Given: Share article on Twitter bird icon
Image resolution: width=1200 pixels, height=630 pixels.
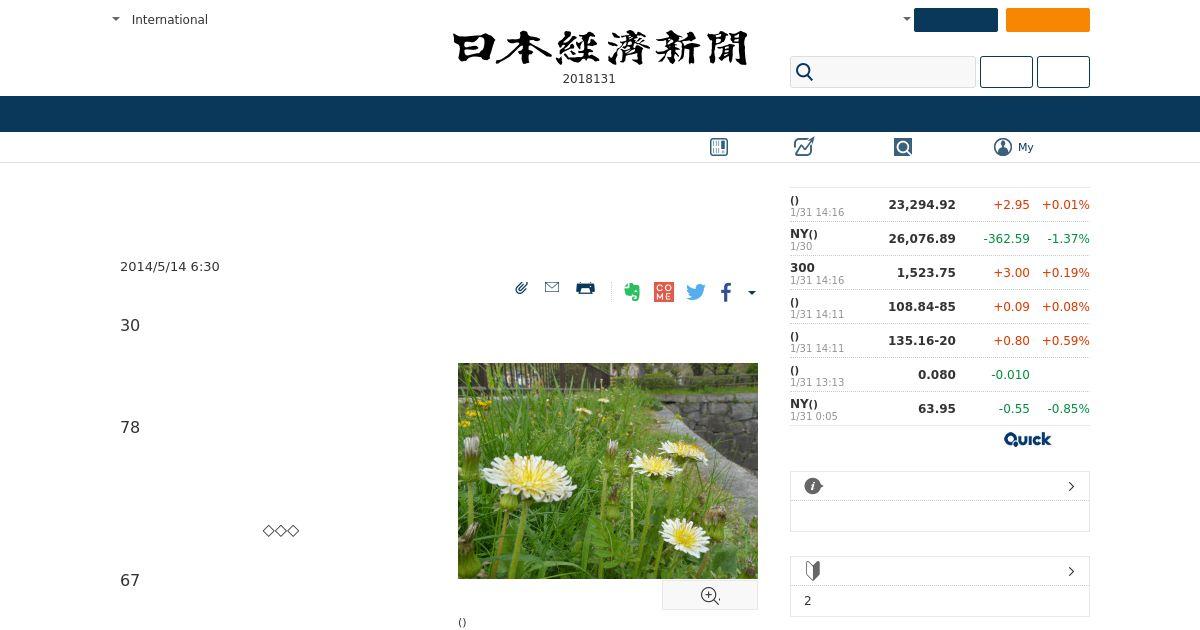Looking at the screenshot, I should click(696, 292).
